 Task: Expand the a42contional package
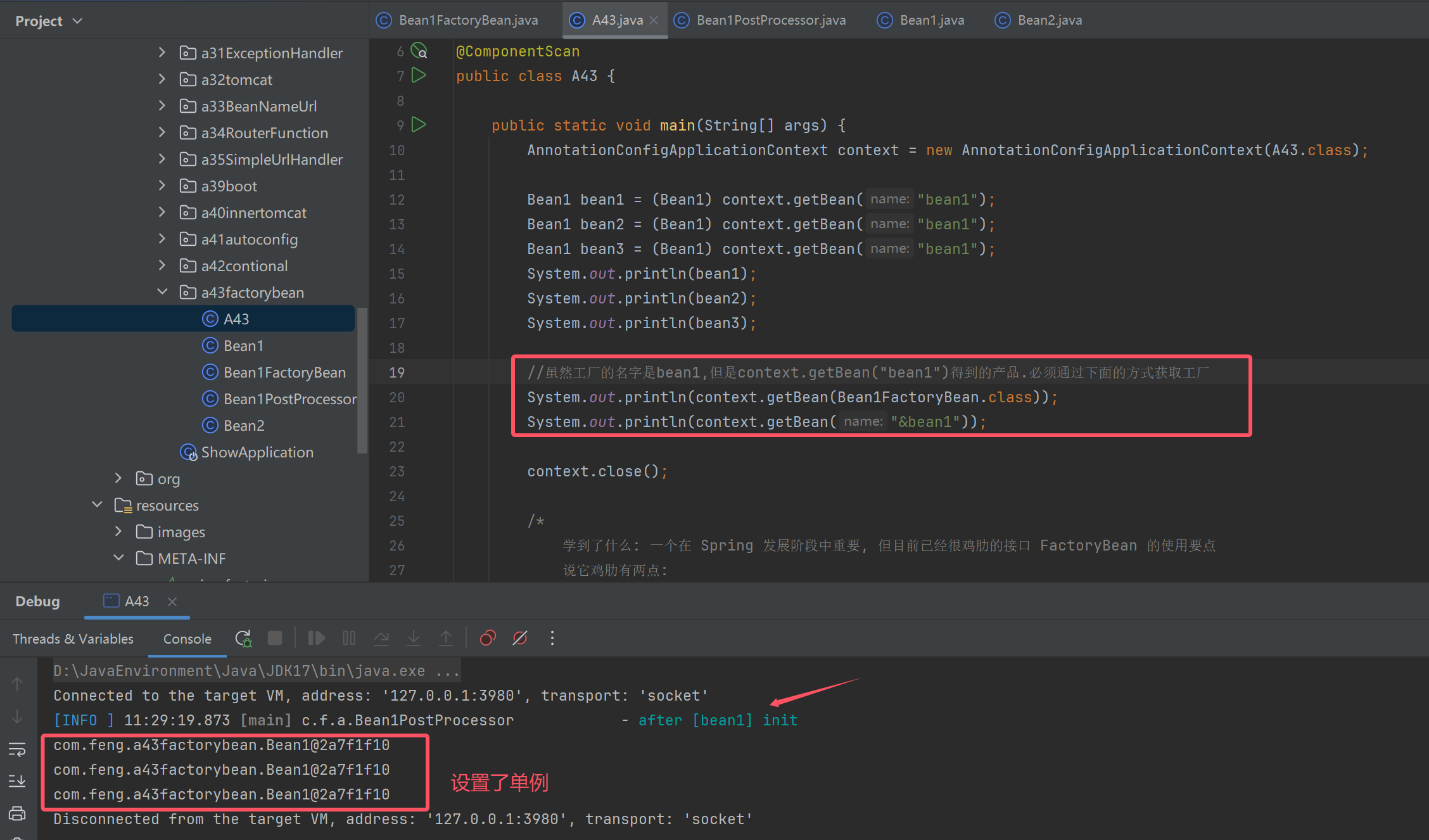[x=162, y=265]
